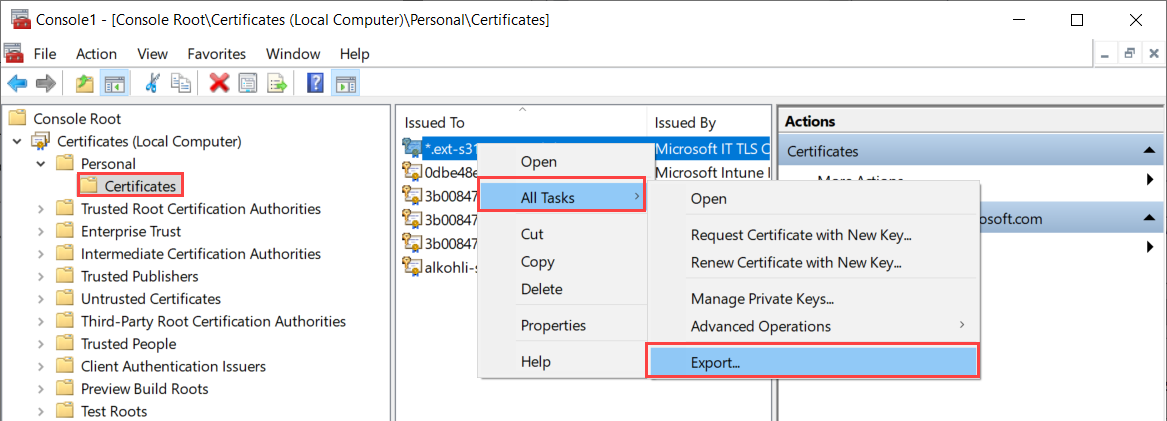Expand the Preview Build Roots node
Image resolution: width=1167 pixels, height=421 pixels.
pyautogui.click(x=40, y=388)
